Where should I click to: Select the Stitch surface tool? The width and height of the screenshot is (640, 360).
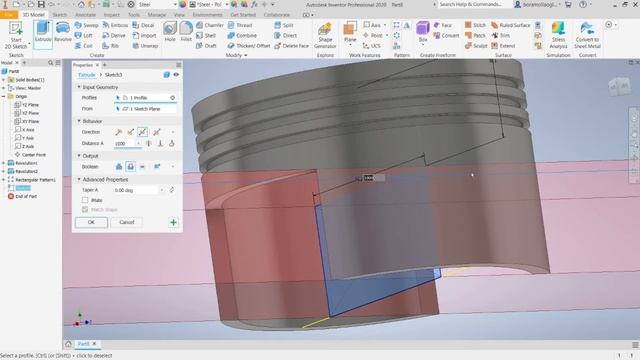click(x=476, y=25)
